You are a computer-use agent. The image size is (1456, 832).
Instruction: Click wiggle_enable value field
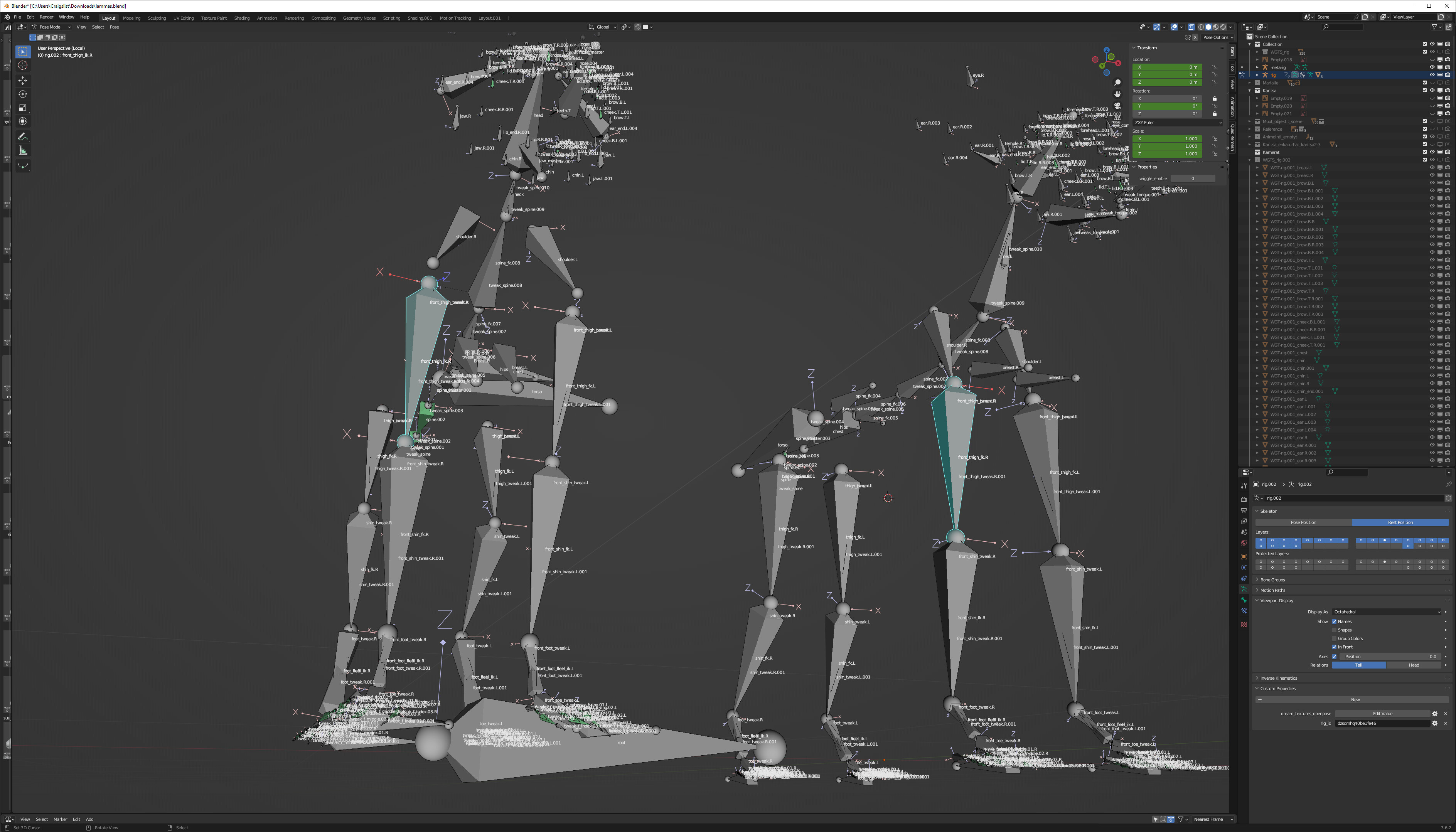pos(1193,178)
